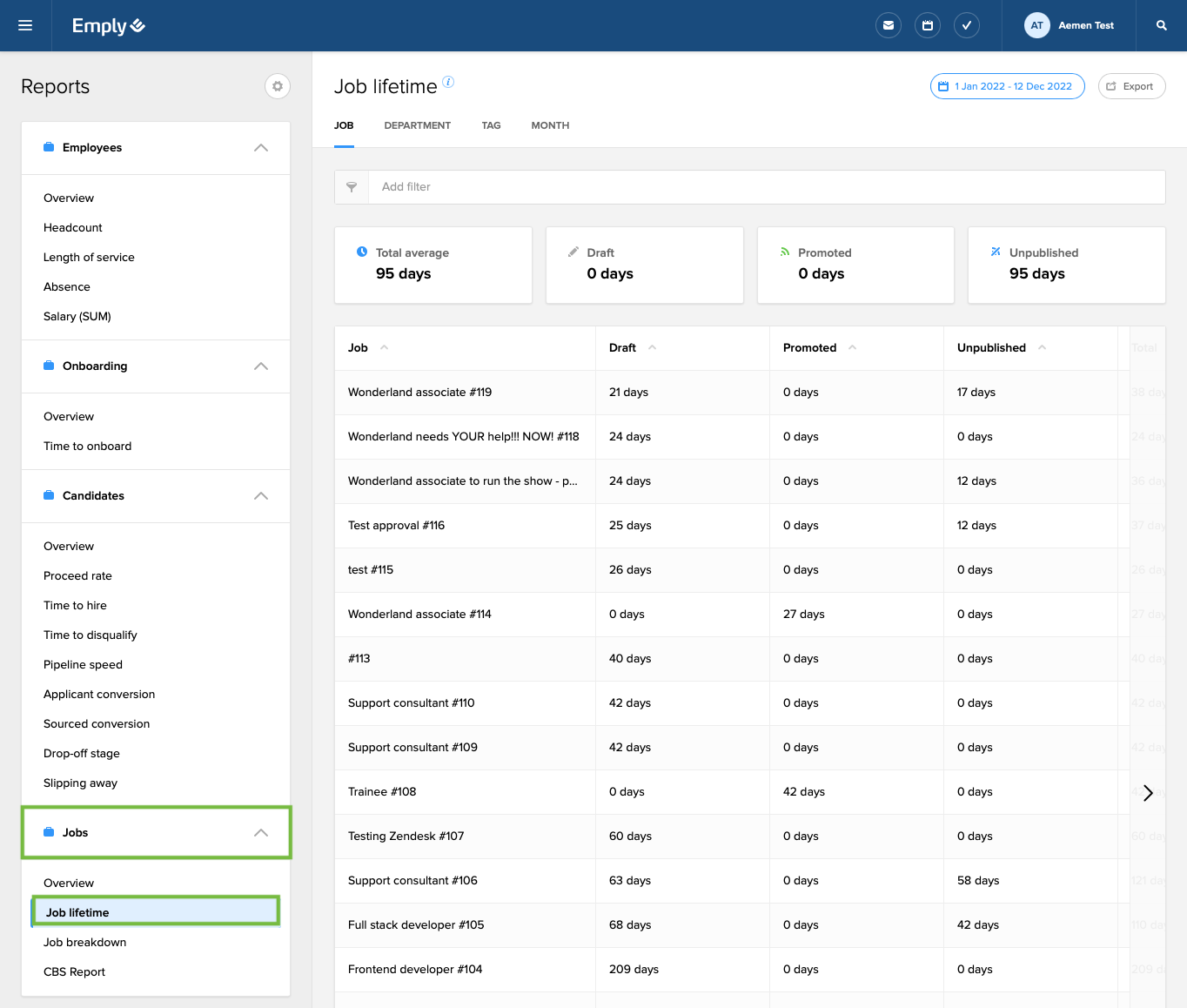Switch to the Department tab
This screenshot has height=1008, width=1187.
417,125
